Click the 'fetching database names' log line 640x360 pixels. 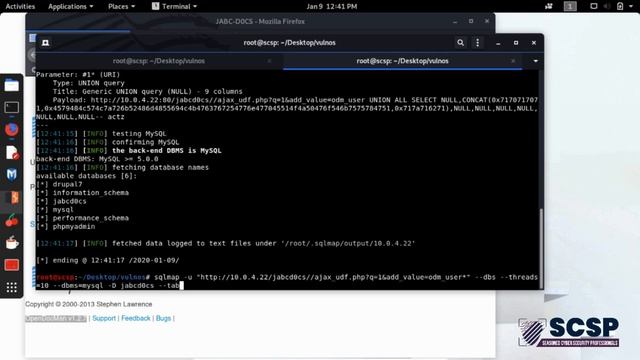[160, 167]
